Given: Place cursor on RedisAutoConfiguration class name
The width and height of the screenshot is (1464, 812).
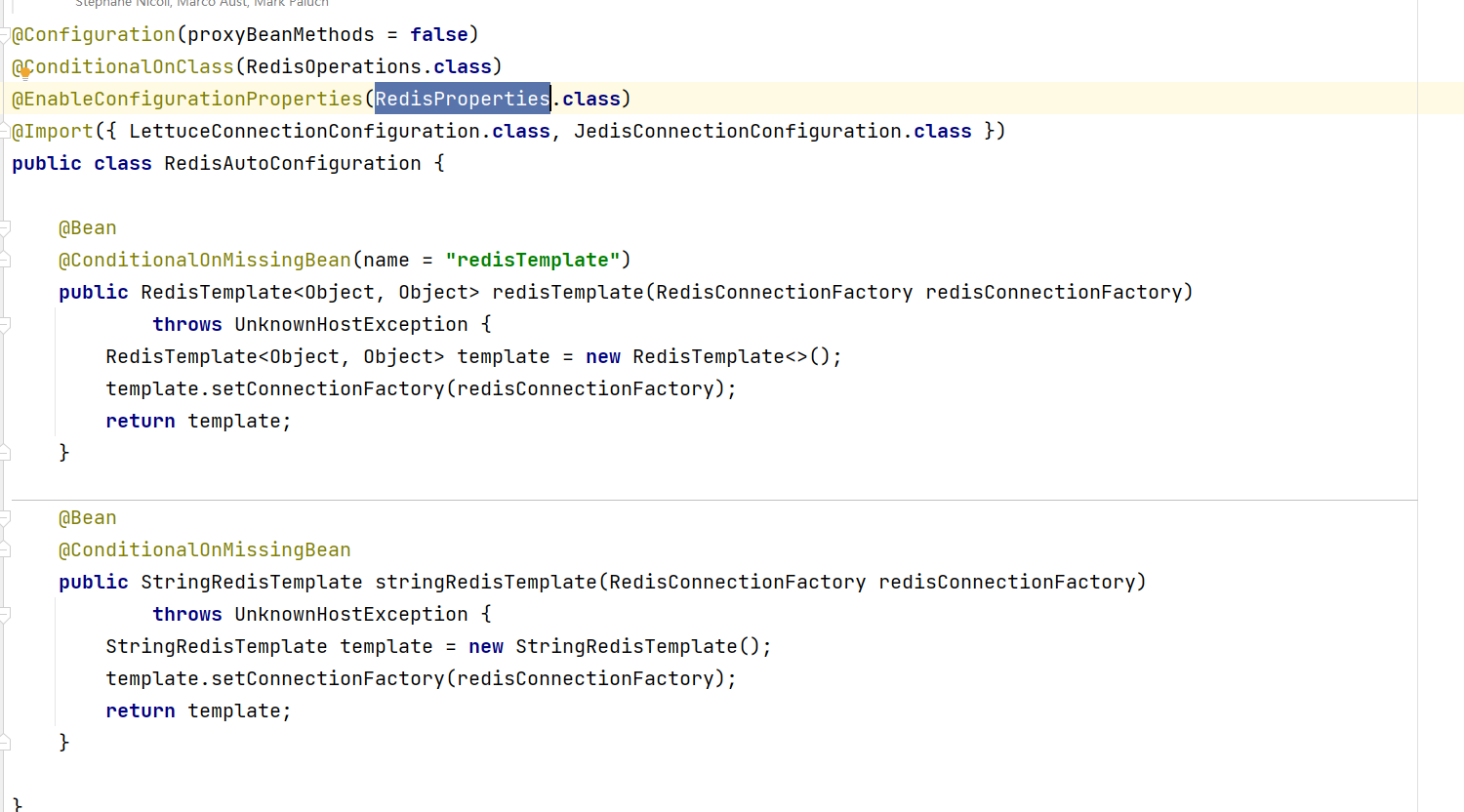Looking at the screenshot, I should point(292,163).
